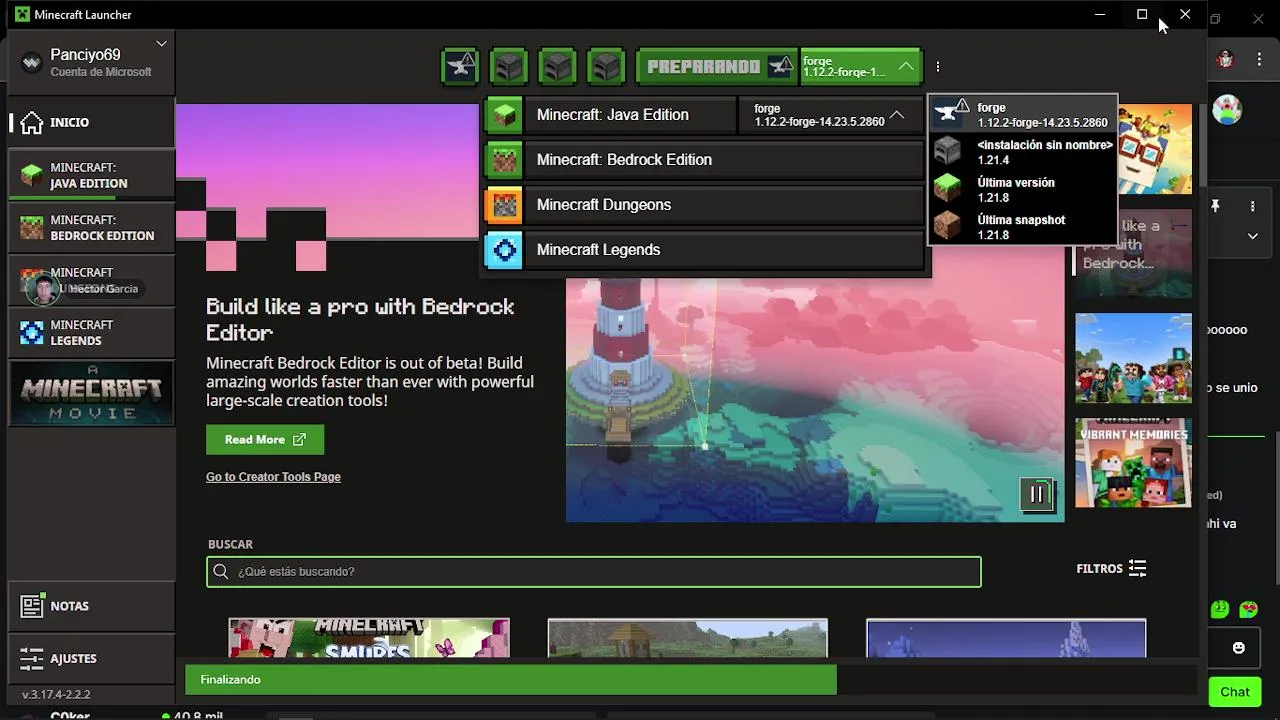This screenshot has height=720, width=1280.
Task: Open the three-dot menu beside version selector
Action: tap(938, 67)
